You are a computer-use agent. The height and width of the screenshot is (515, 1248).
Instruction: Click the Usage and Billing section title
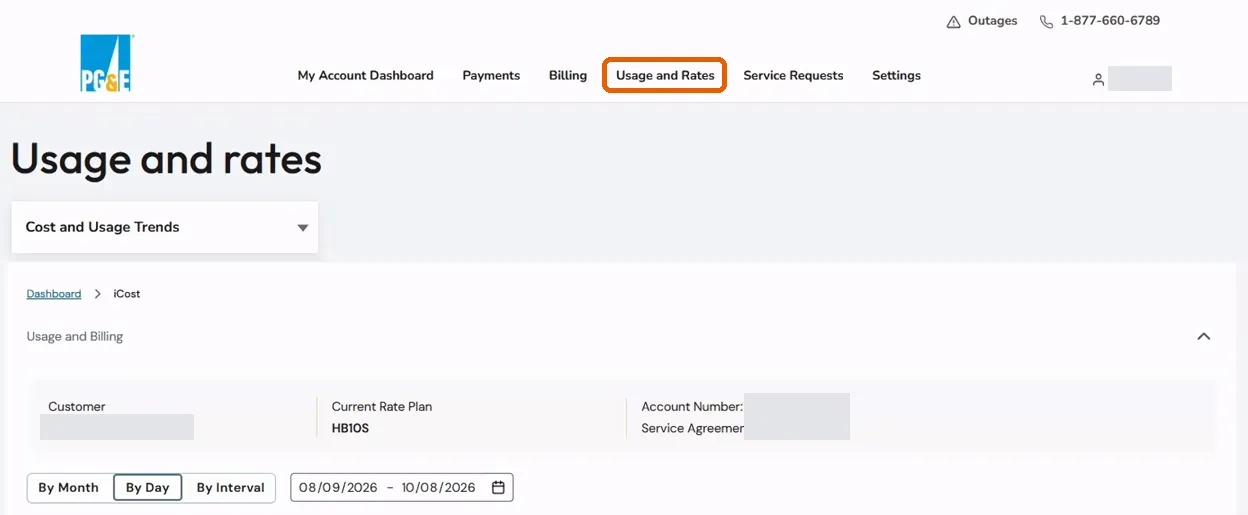(75, 337)
